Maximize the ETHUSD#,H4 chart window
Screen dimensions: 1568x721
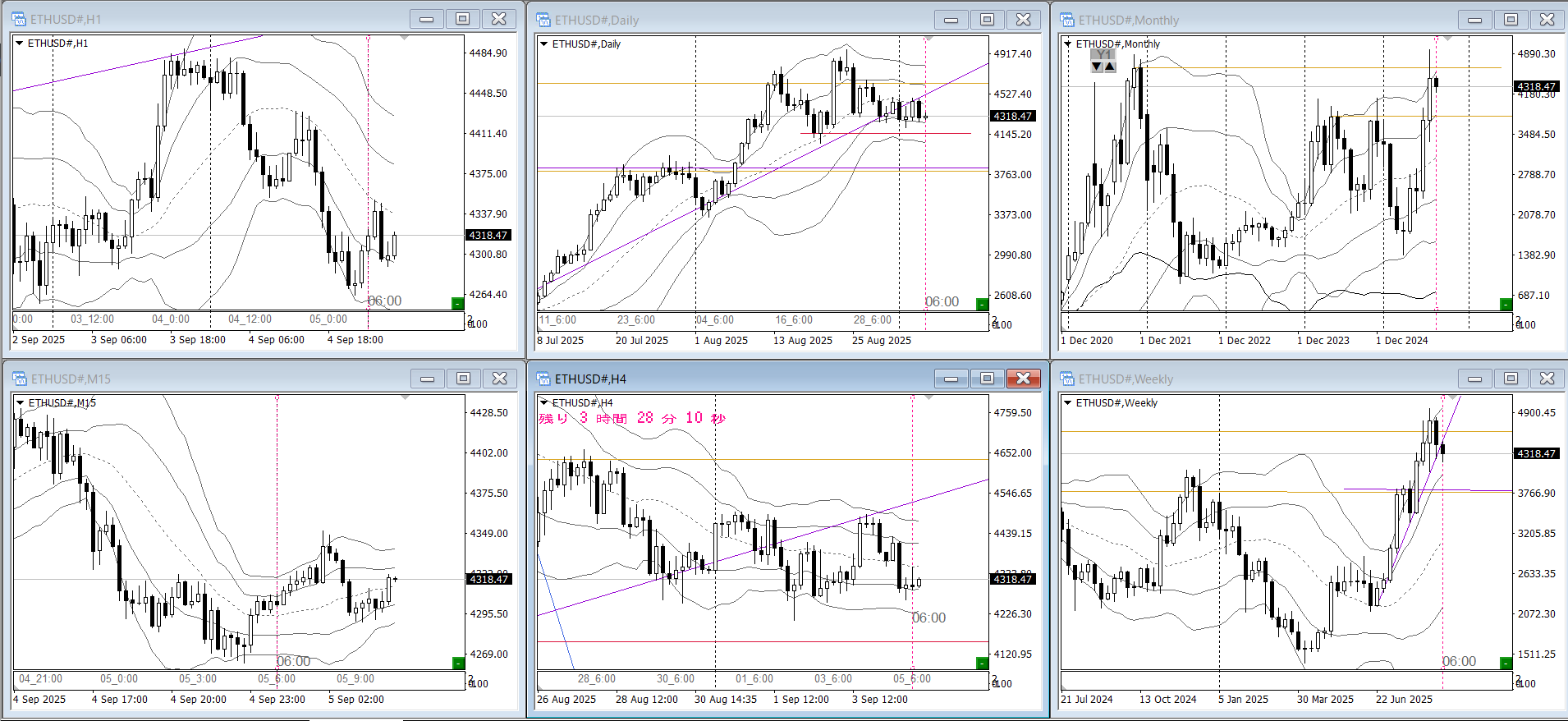(x=987, y=378)
